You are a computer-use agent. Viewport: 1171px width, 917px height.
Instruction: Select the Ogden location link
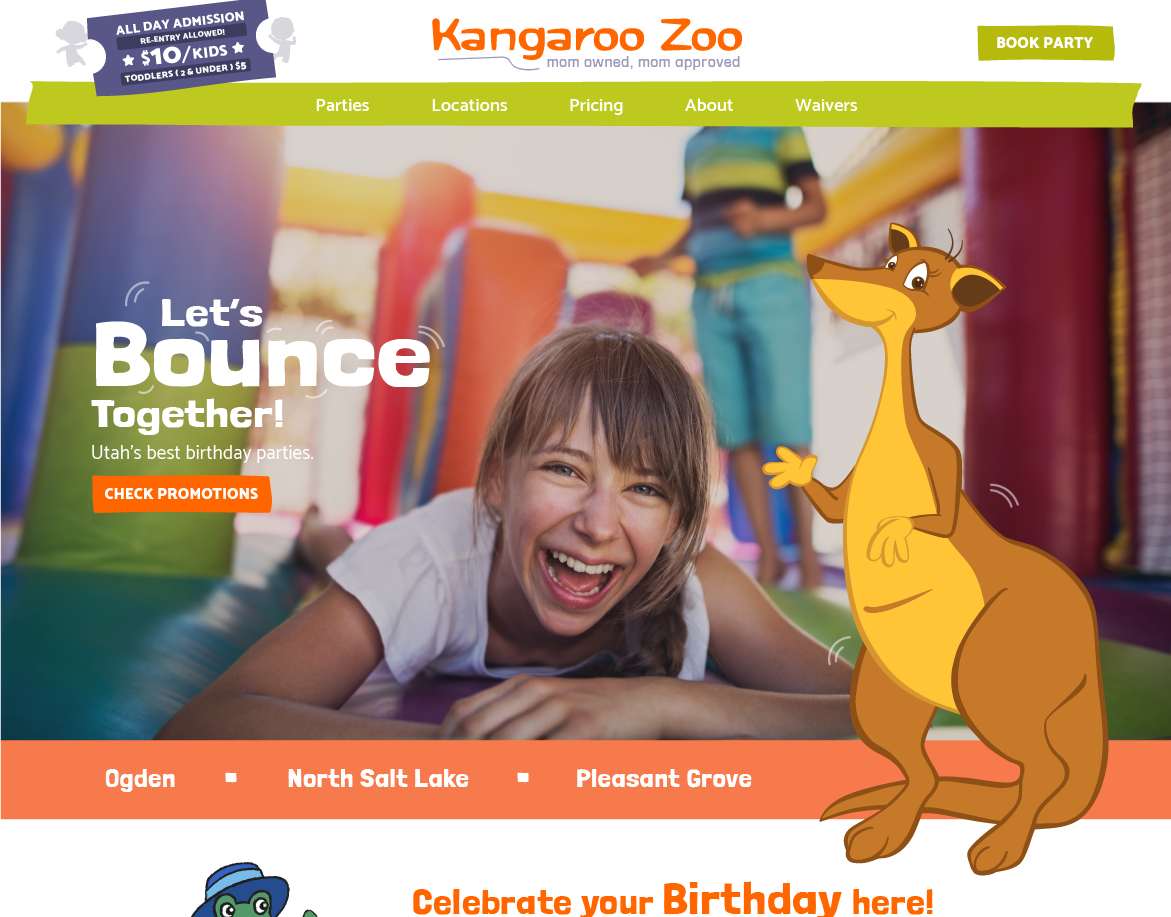click(x=140, y=779)
